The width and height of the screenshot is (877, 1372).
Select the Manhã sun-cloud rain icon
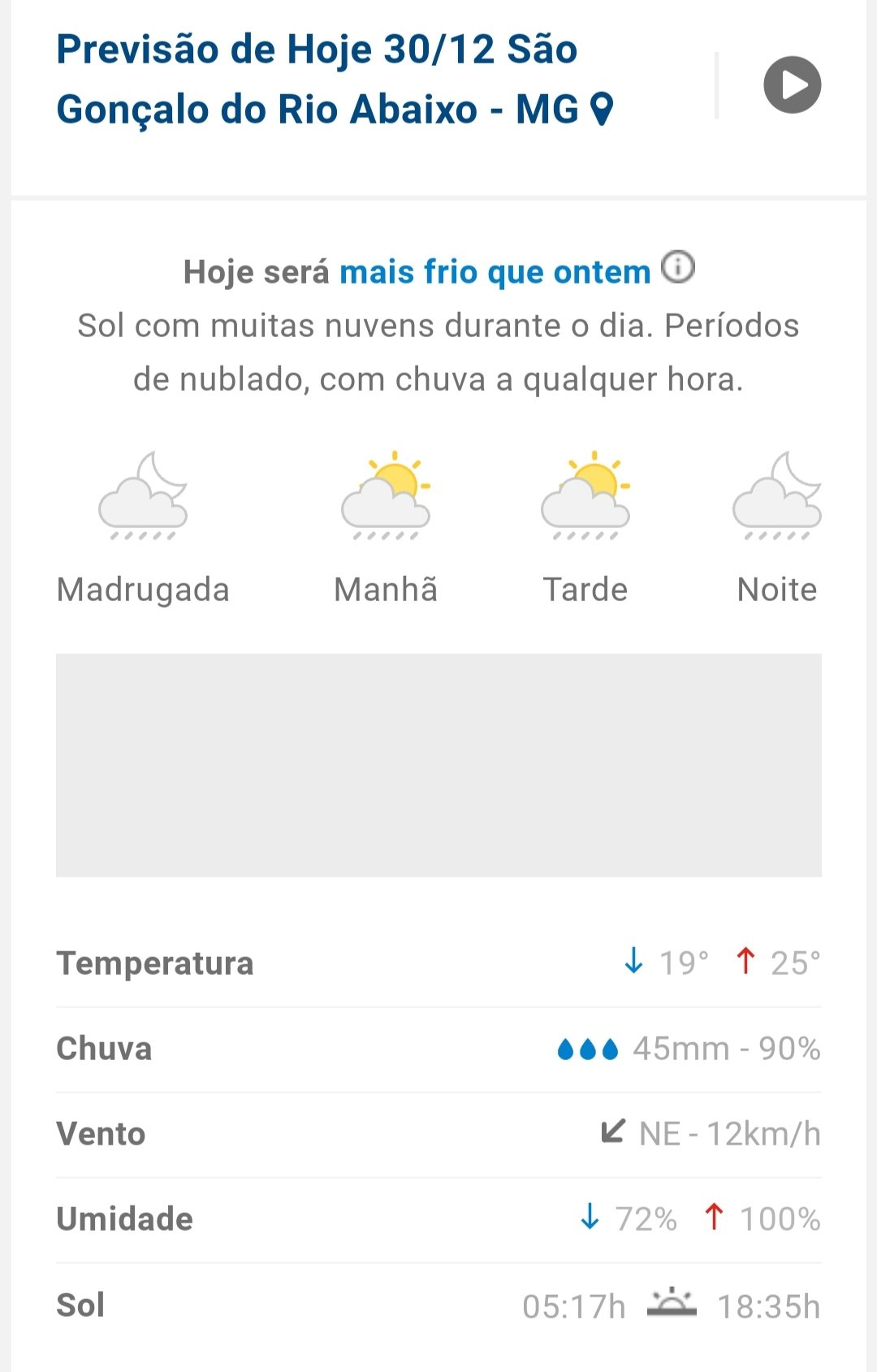(x=386, y=496)
